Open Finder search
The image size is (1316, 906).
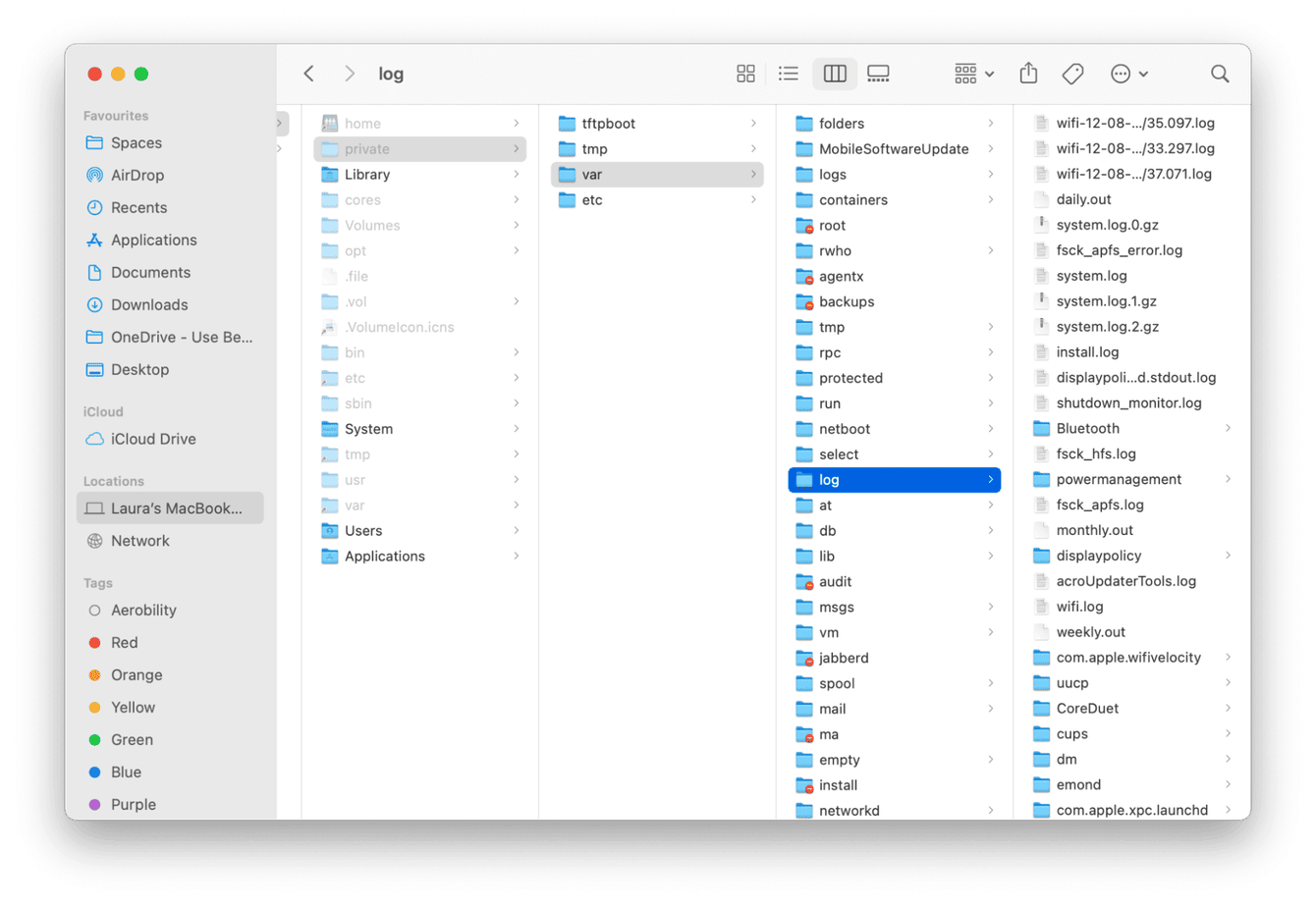point(1219,73)
